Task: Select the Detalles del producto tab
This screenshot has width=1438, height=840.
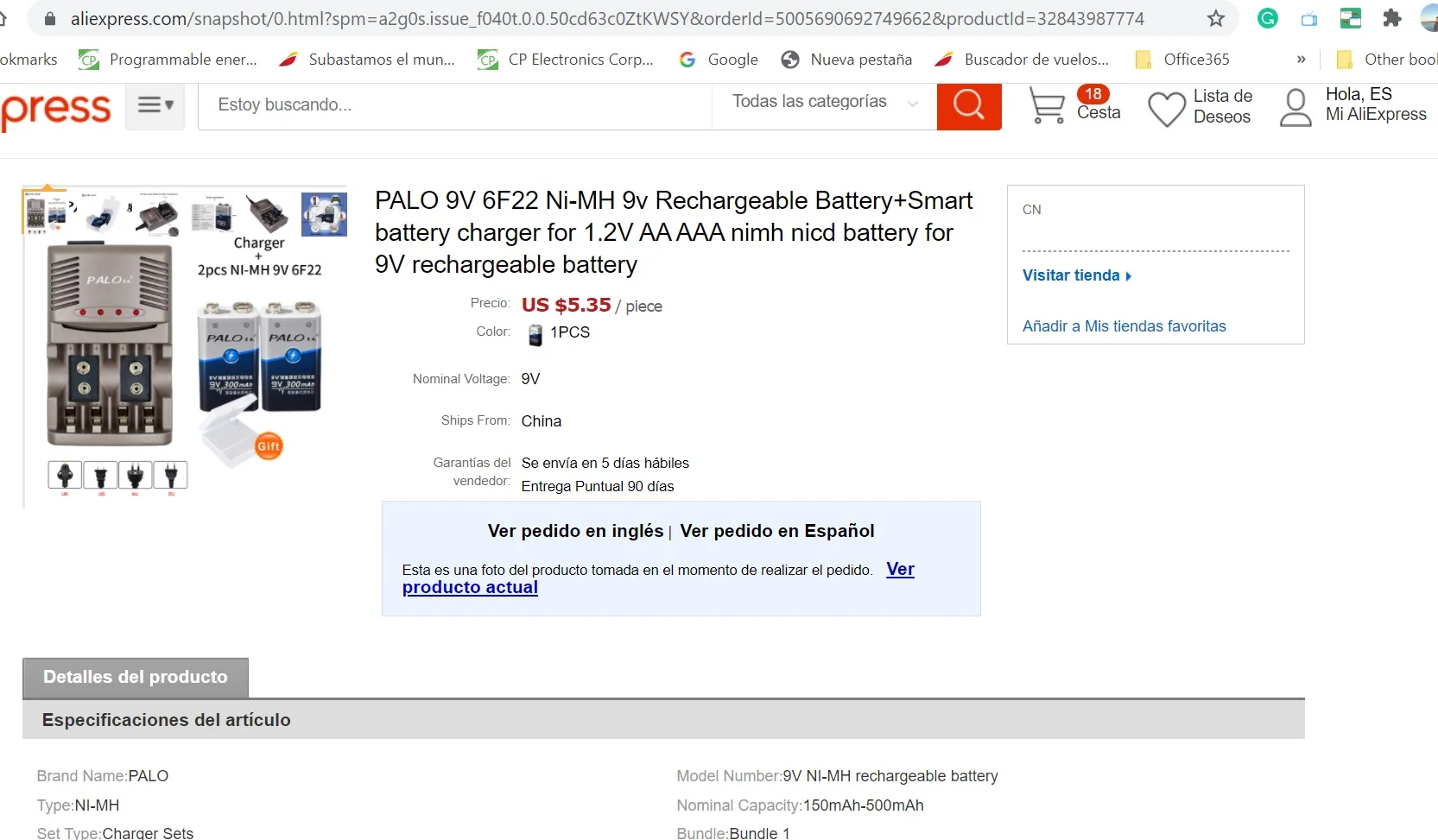Action: click(136, 678)
